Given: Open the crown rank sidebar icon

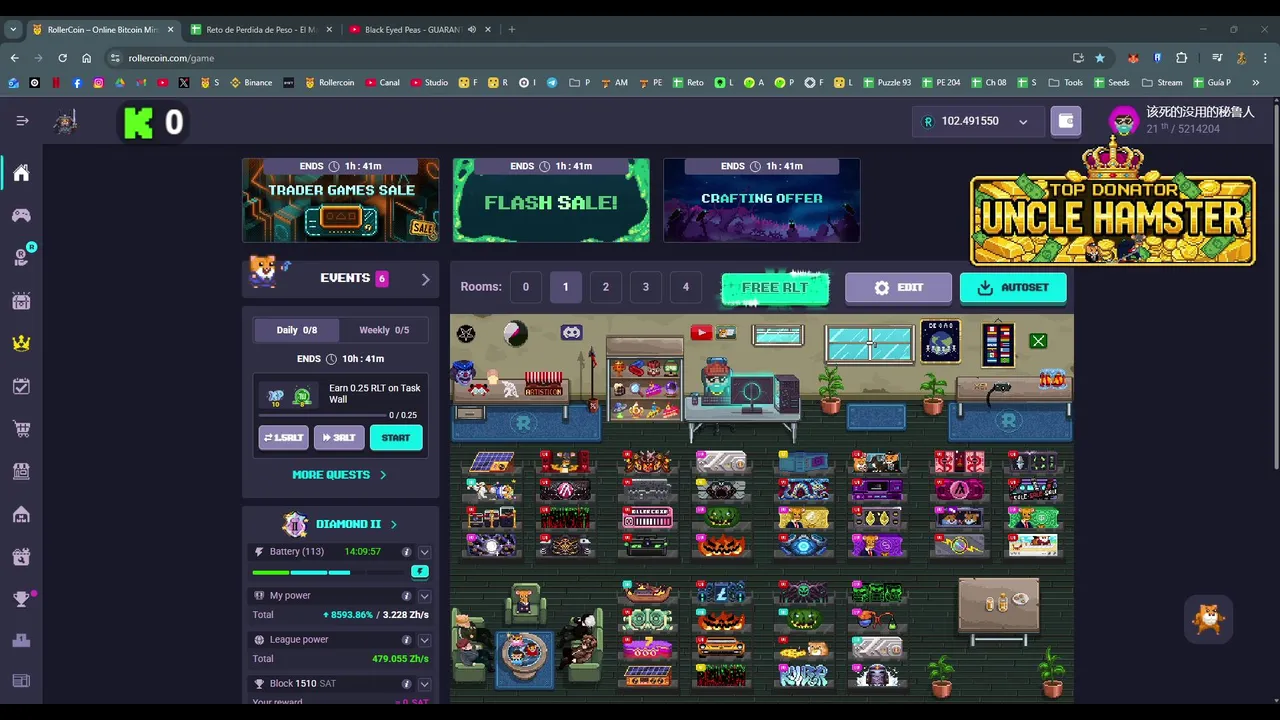Looking at the screenshot, I should [21, 343].
